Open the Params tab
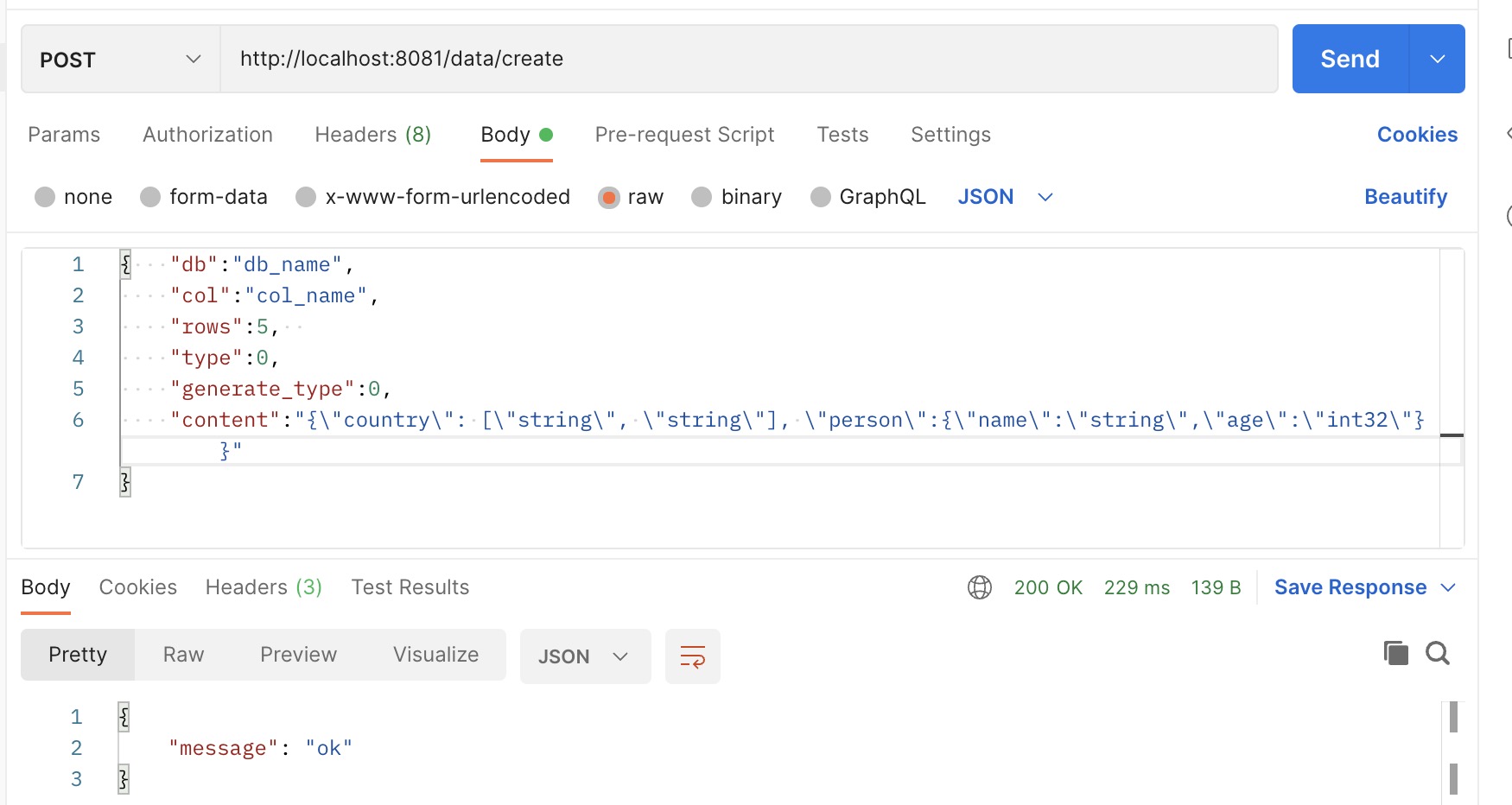 pyautogui.click(x=64, y=135)
